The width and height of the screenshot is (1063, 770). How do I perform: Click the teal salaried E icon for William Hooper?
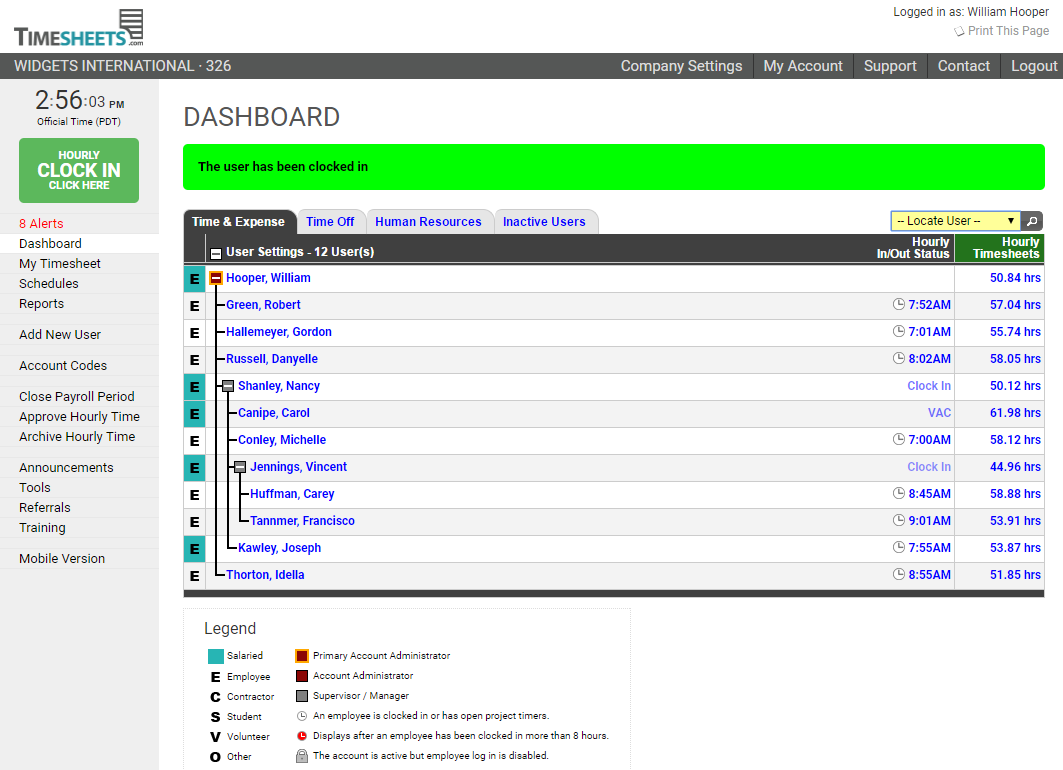click(x=194, y=279)
